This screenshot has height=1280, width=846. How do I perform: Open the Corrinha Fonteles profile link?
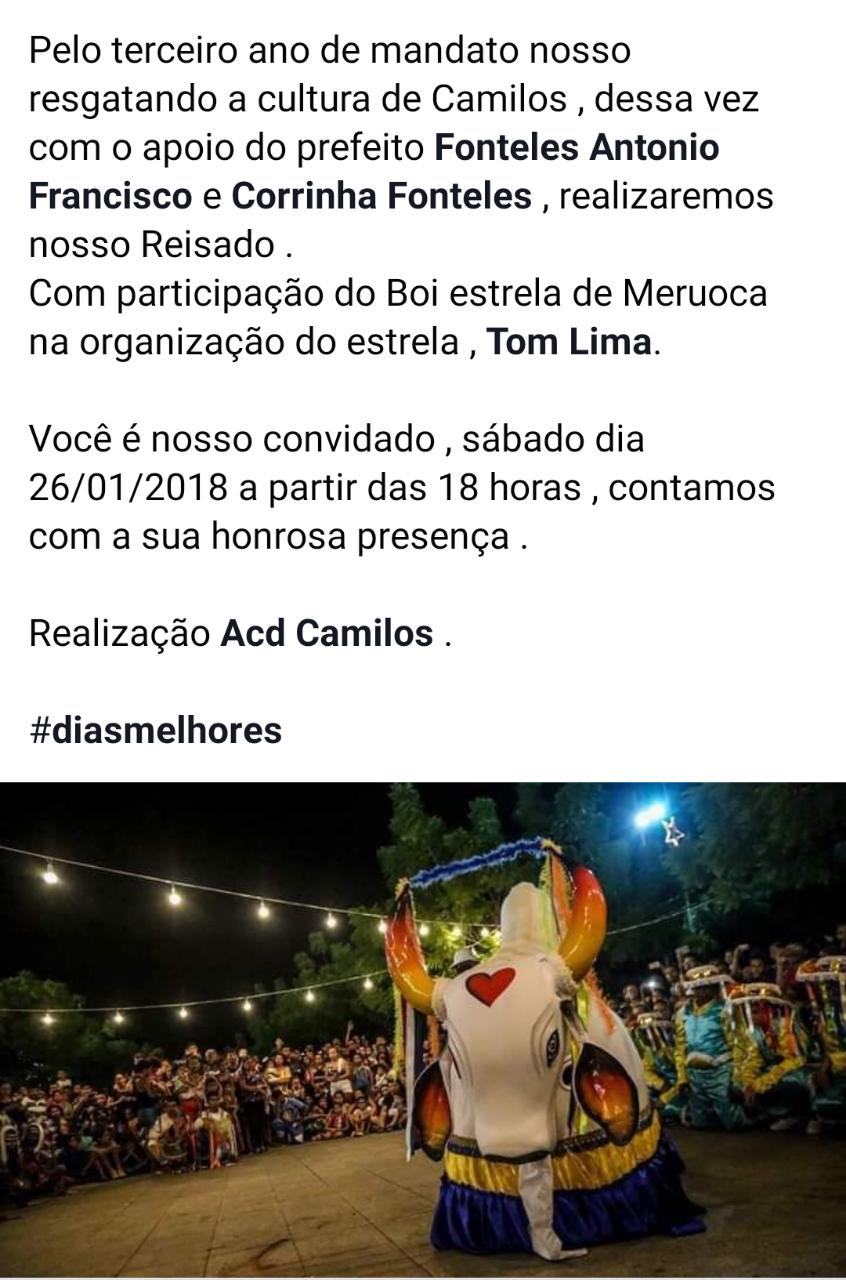pos(381,196)
